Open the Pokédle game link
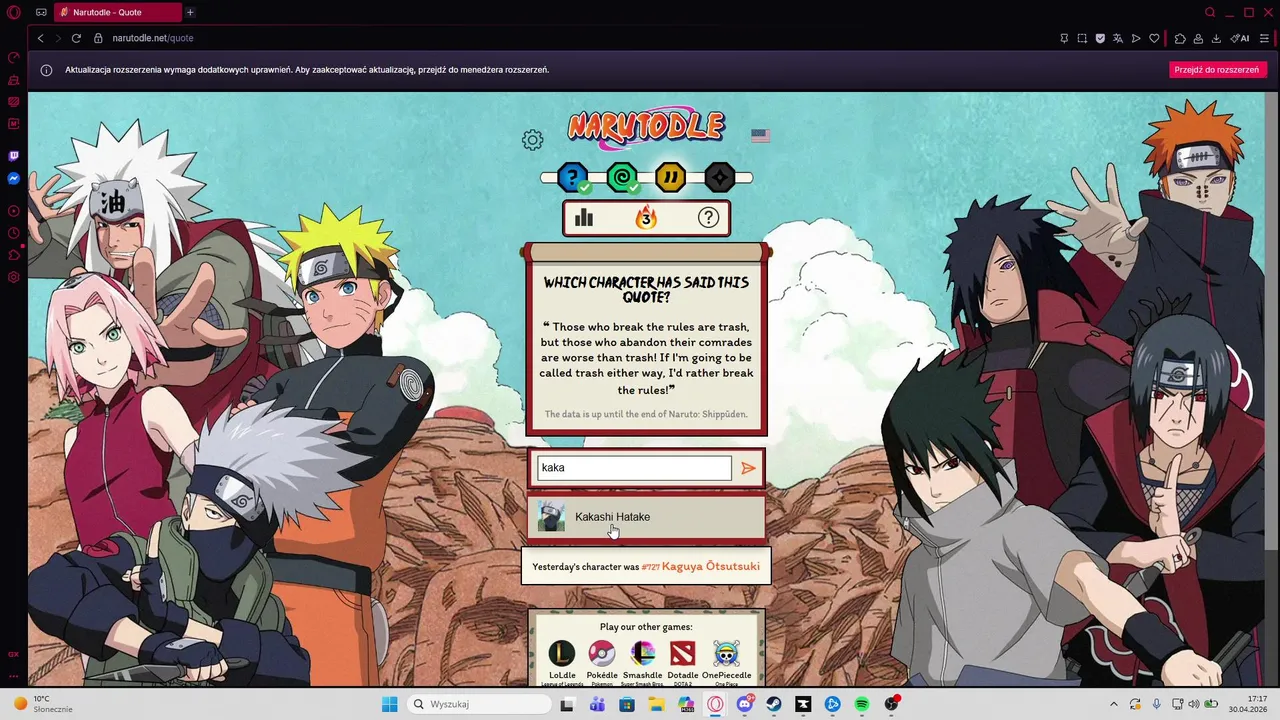 pyautogui.click(x=602, y=661)
